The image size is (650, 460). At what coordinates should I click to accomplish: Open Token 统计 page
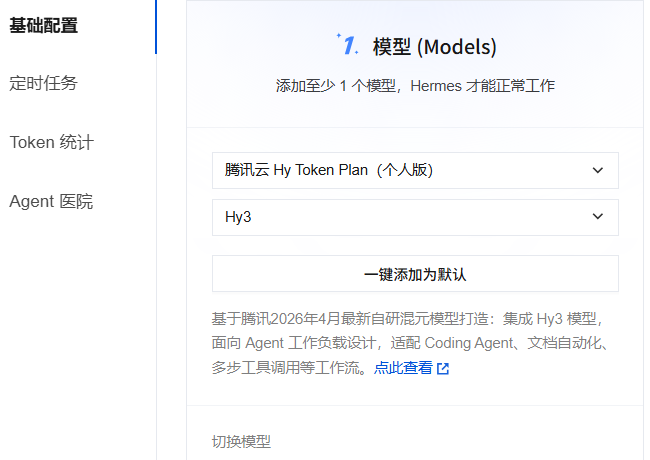(x=52, y=142)
